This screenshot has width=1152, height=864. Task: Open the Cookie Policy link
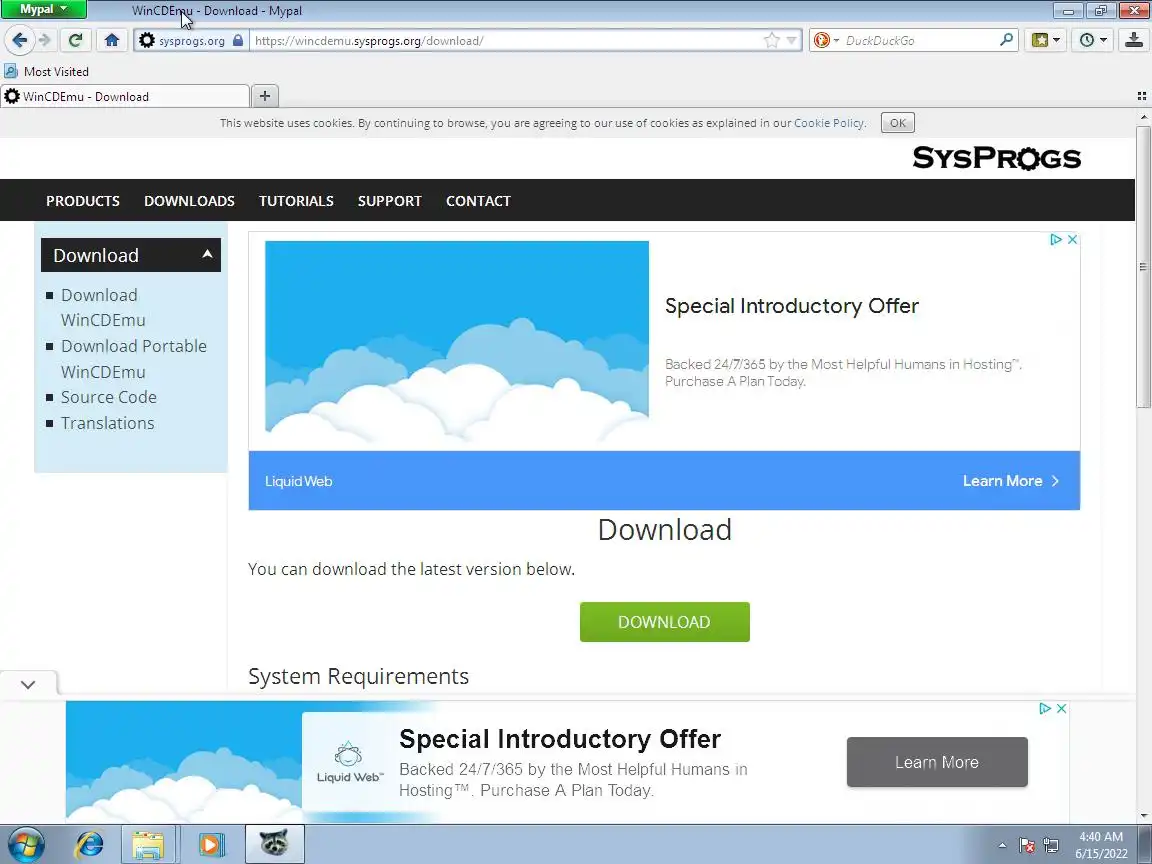(829, 123)
